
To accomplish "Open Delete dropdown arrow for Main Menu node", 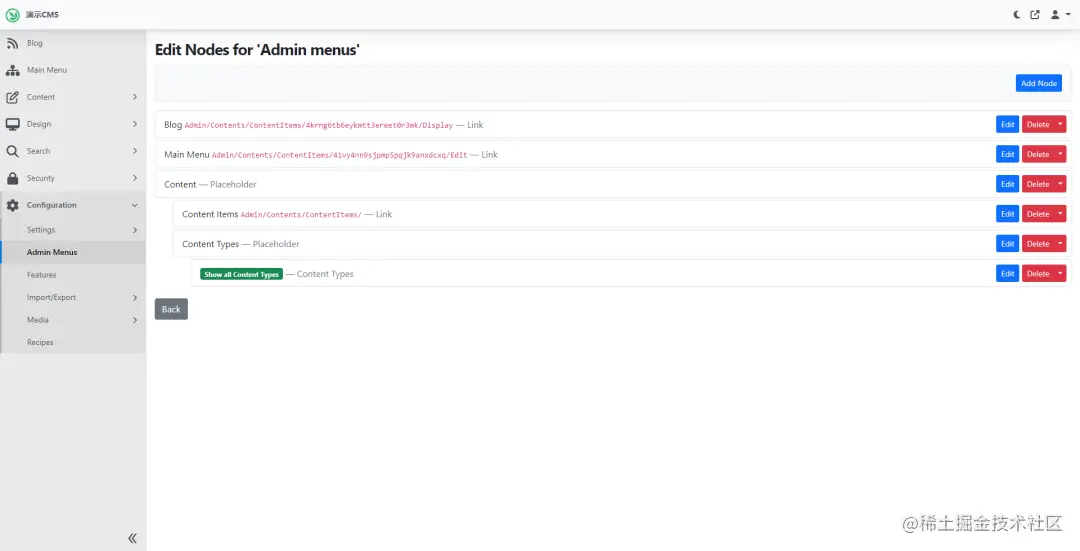I will tap(1060, 154).
